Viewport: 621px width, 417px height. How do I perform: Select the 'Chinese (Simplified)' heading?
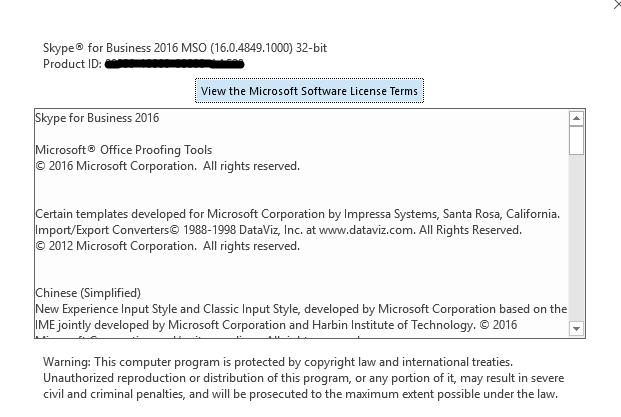tap(88, 293)
